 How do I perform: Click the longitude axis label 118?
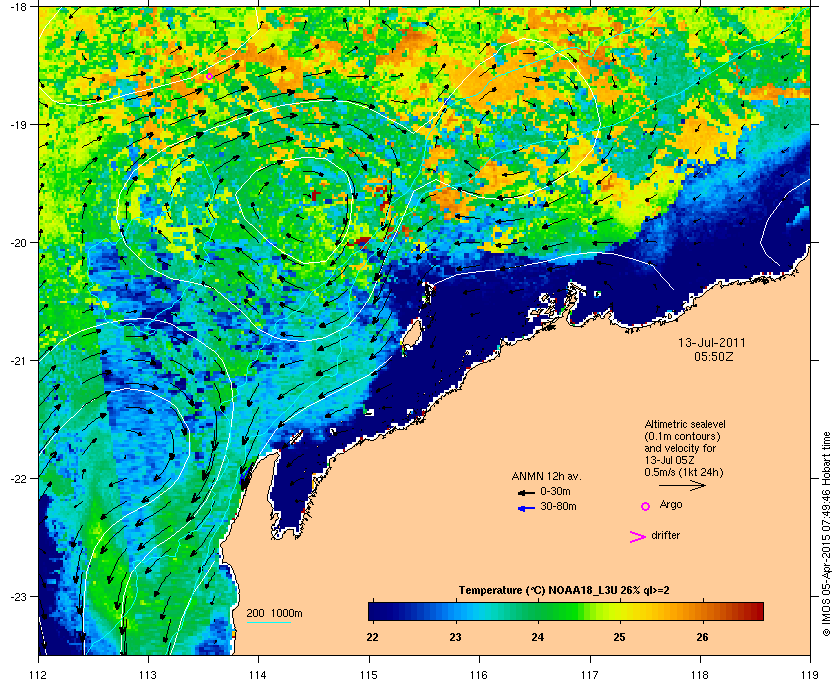click(700, 675)
